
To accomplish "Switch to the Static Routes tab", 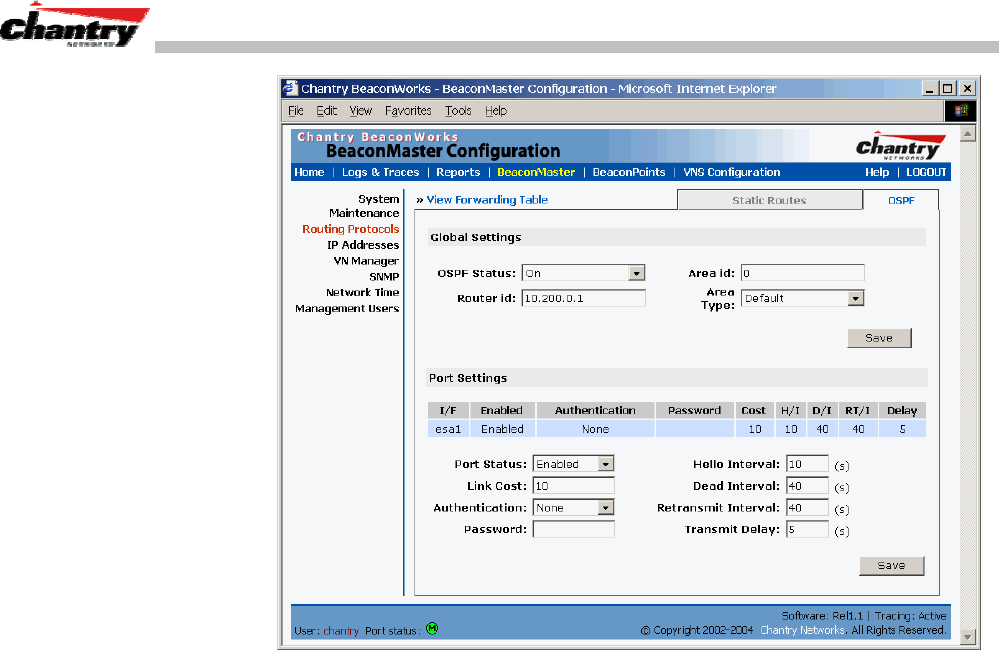I will [769, 200].
